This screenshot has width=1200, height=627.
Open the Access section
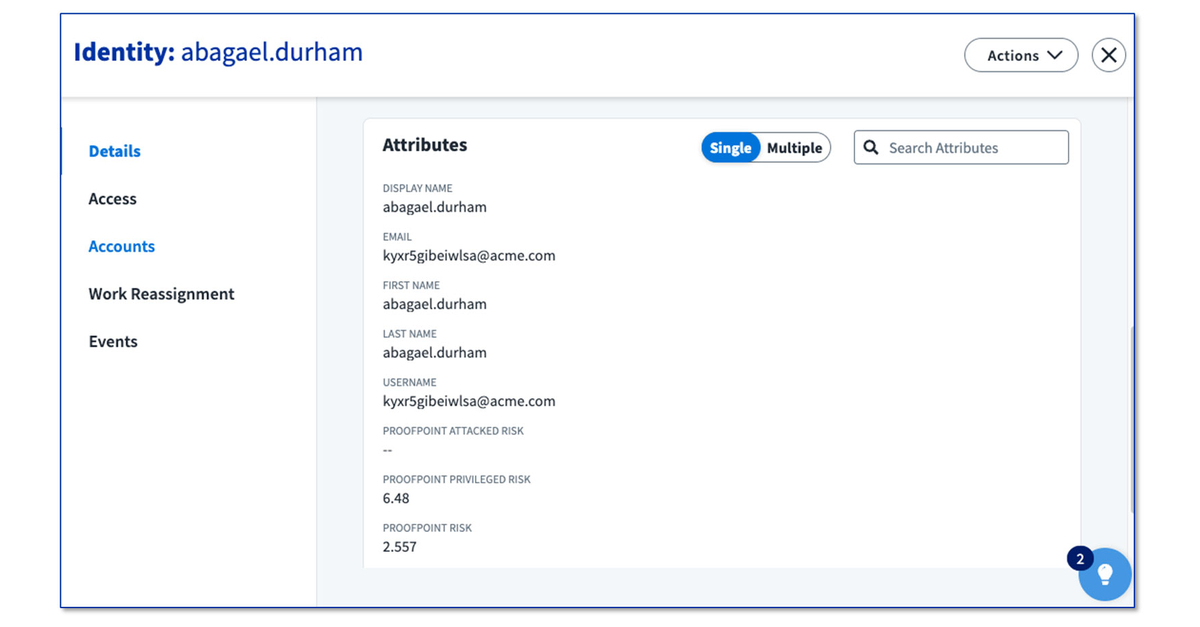[113, 199]
